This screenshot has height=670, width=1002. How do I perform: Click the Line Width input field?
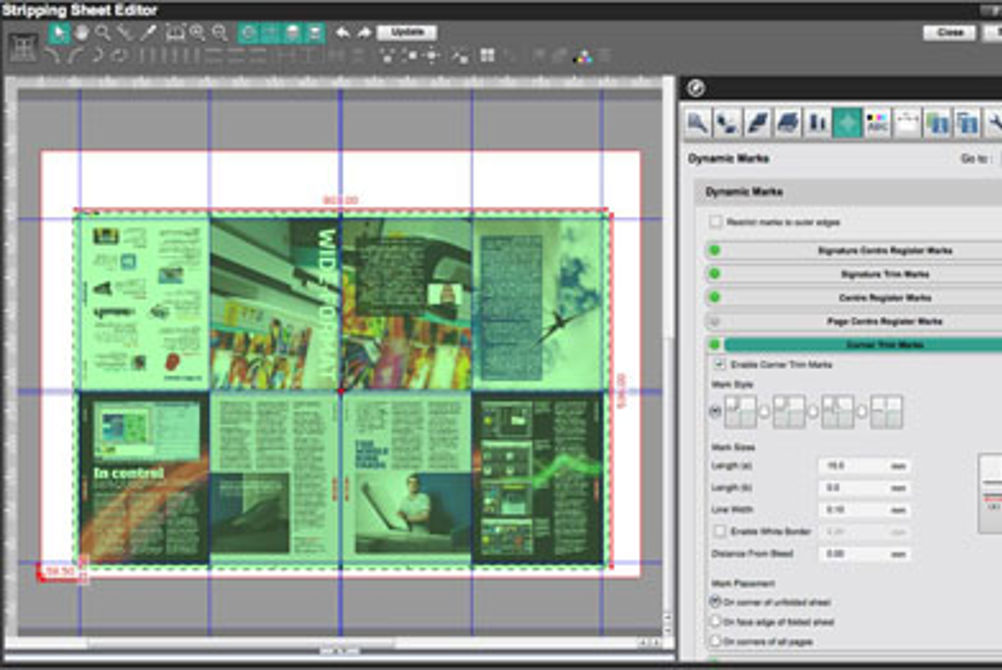(863, 510)
